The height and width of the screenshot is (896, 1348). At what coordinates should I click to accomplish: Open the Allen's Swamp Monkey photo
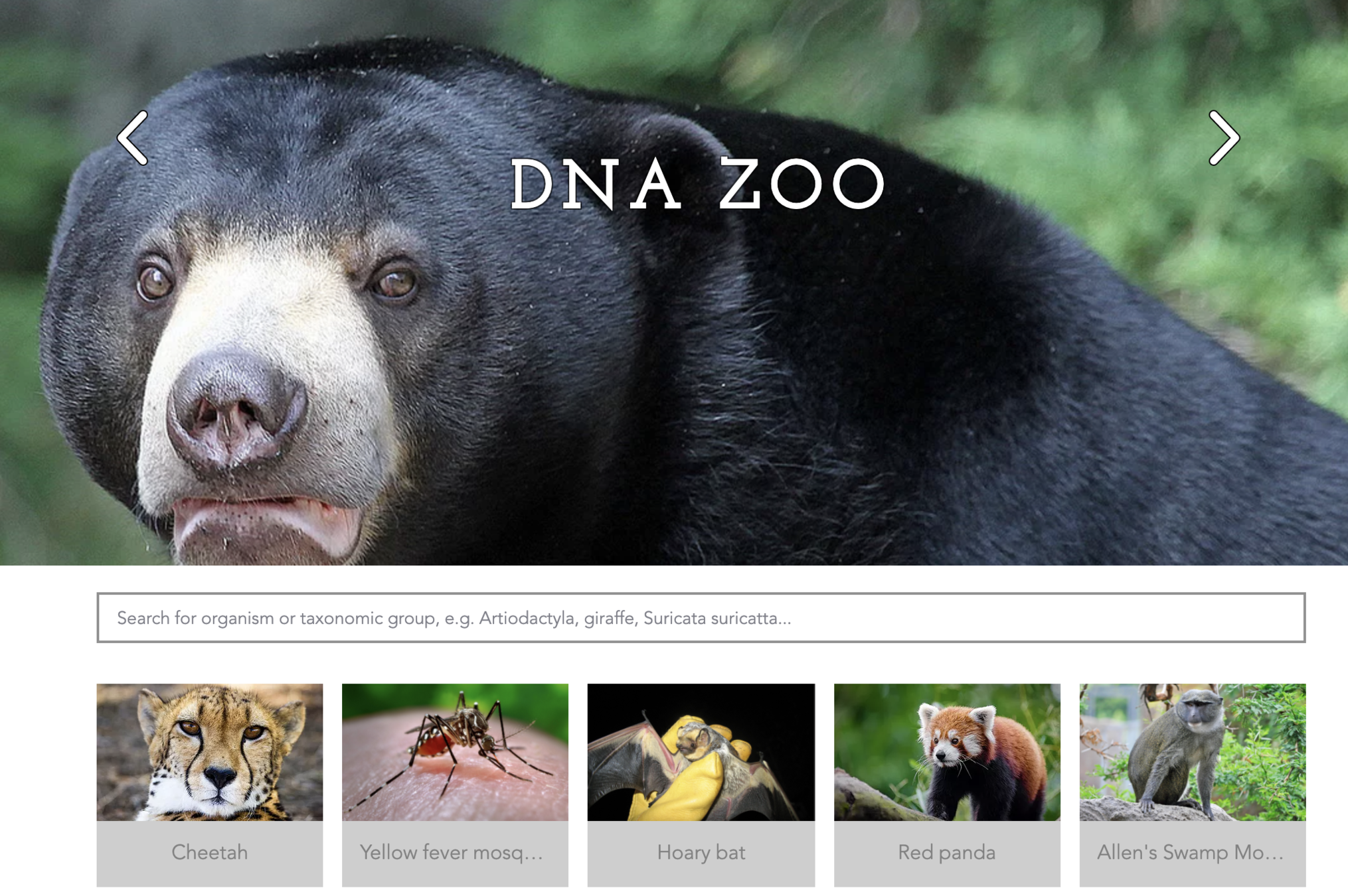[1193, 752]
